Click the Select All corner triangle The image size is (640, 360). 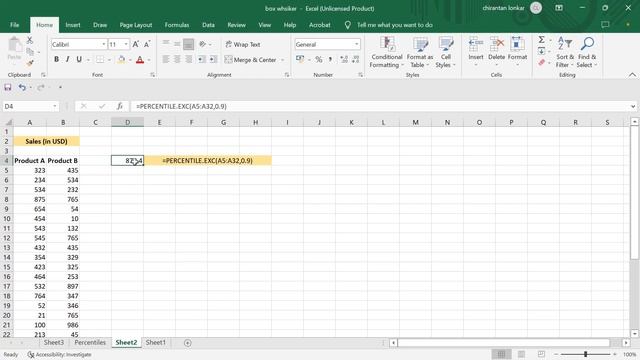point(9,122)
